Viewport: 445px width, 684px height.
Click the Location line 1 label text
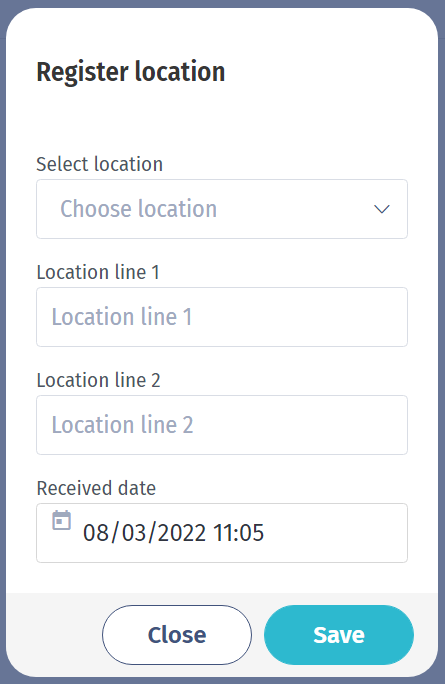[98, 272]
